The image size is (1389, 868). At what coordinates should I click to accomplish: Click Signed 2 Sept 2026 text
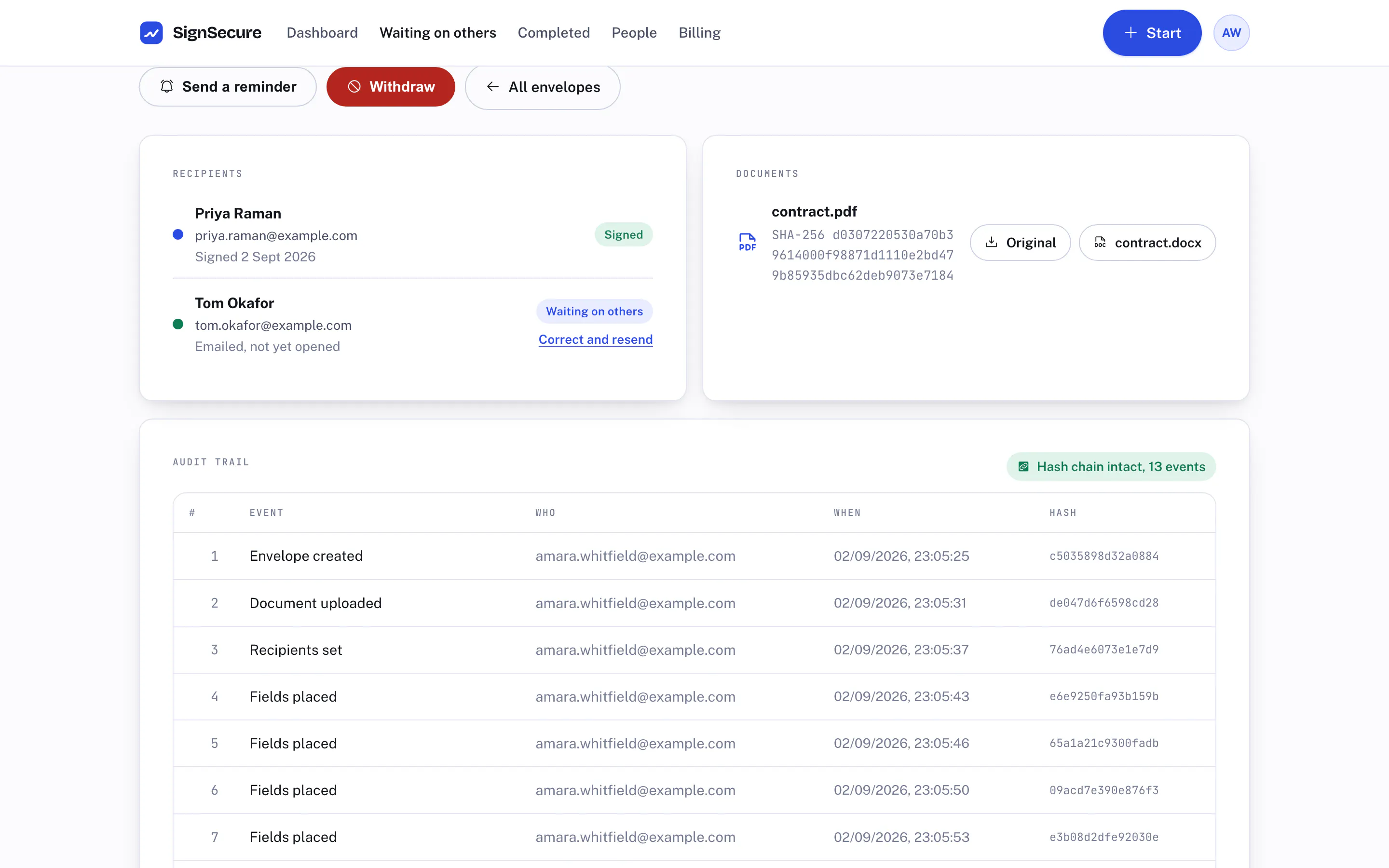[x=256, y=257]
